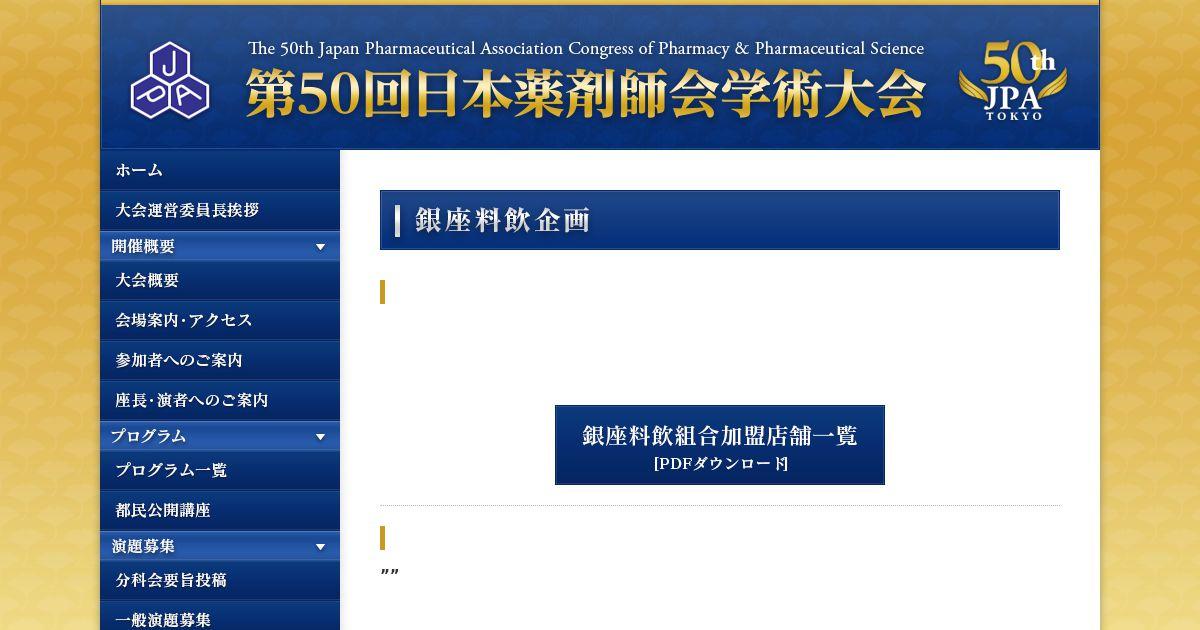Click the 演題募集 section header label

click(x=143, y=546)
